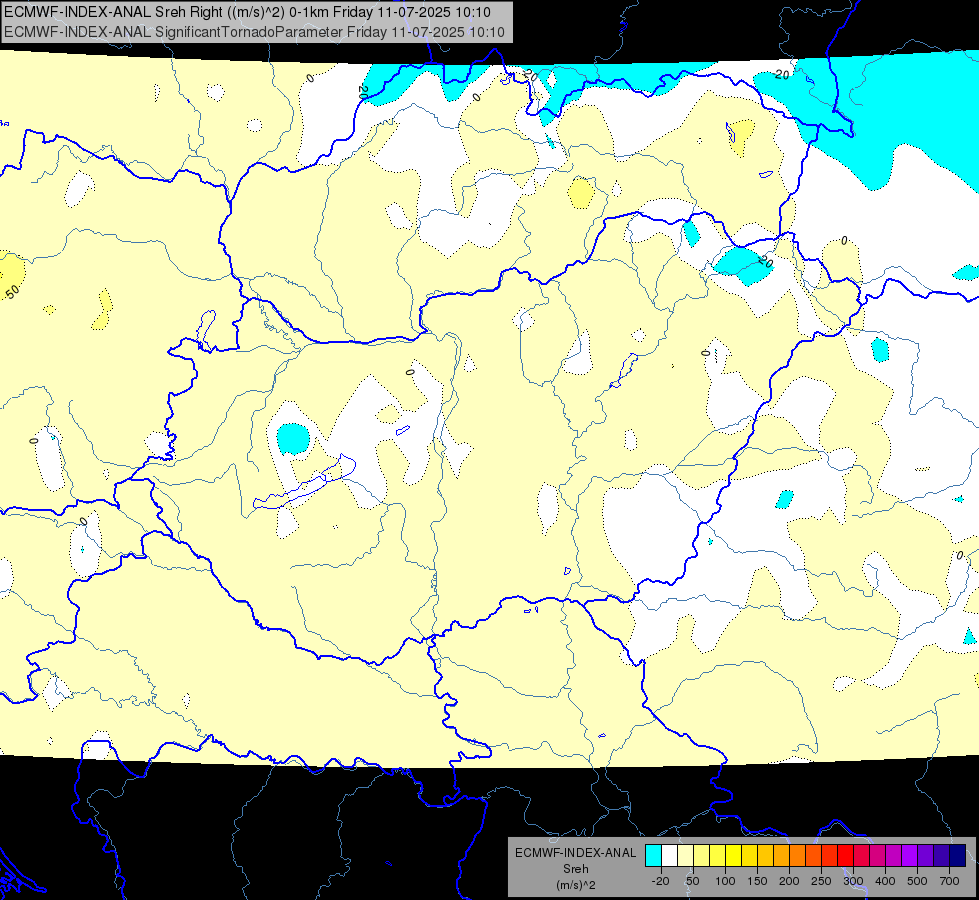Click the white swatch in the Sreh legend
Screen dimensions: 979x900
tap(670, 856)
